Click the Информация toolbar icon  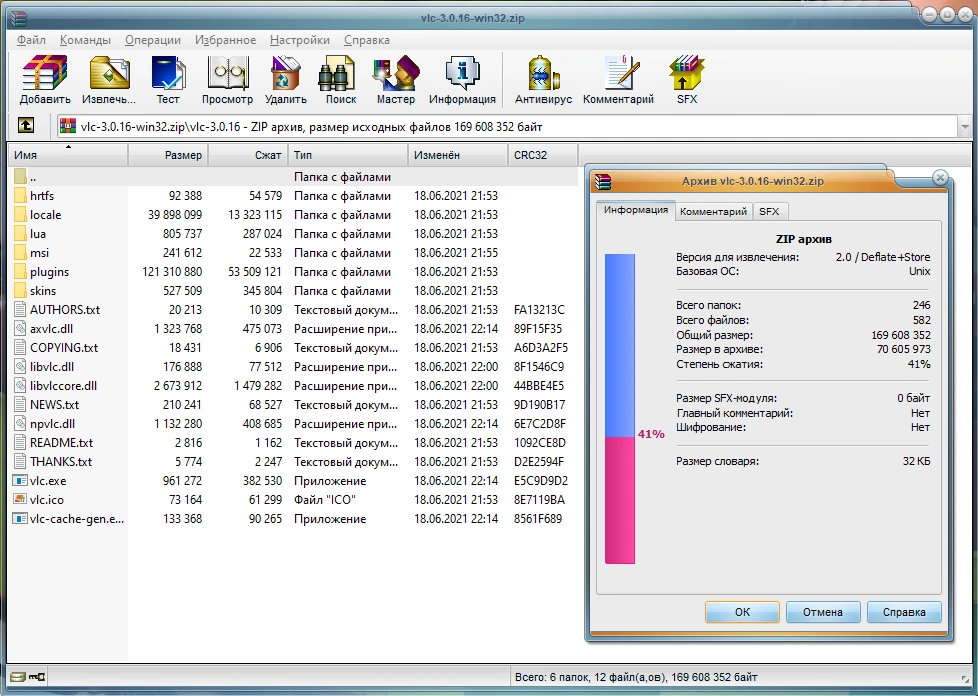pos(462,80)
